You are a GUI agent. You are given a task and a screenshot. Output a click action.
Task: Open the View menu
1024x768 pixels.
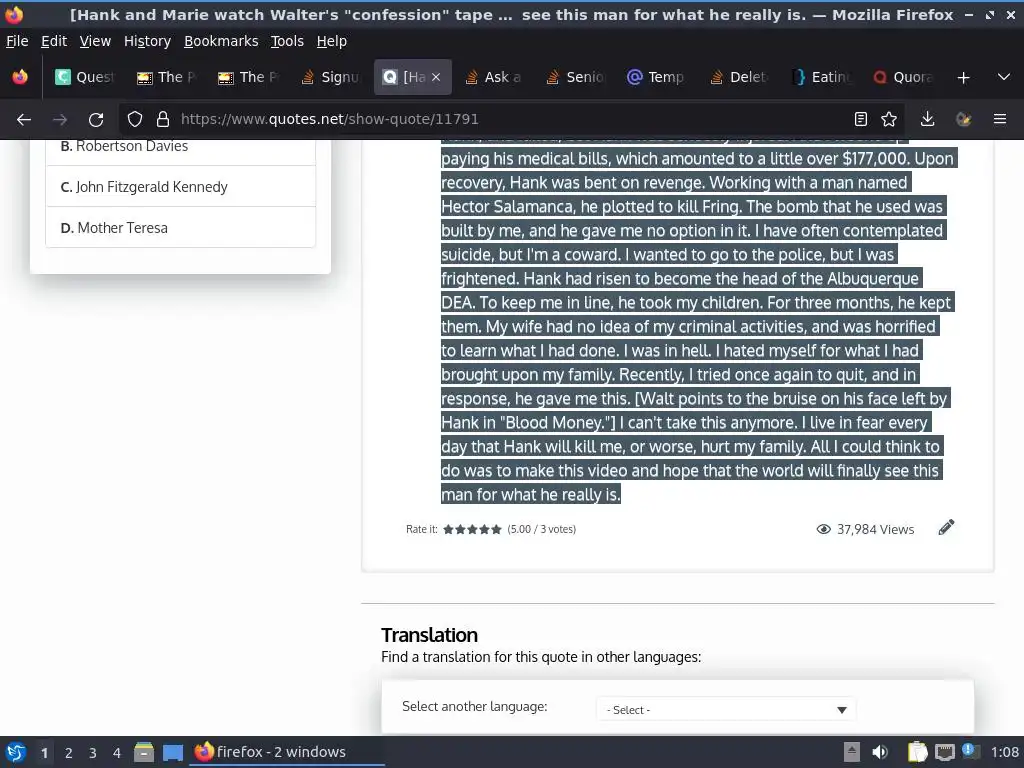click(95, 41)
